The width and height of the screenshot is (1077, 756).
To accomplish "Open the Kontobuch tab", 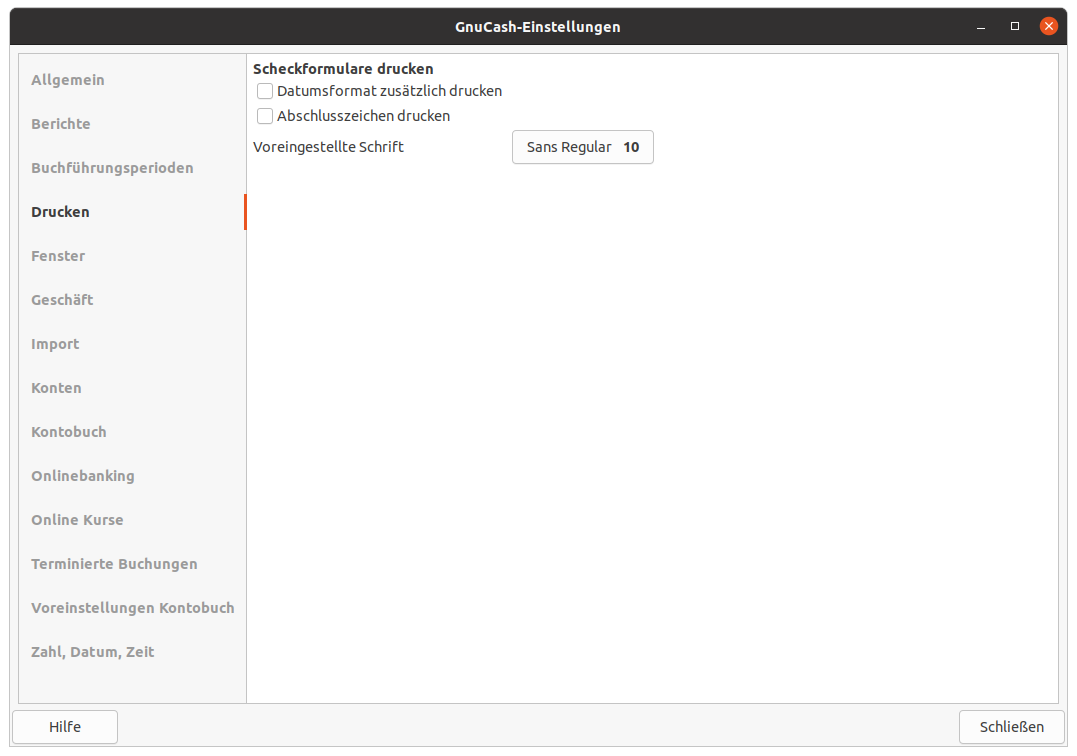I will click(69, 432).
